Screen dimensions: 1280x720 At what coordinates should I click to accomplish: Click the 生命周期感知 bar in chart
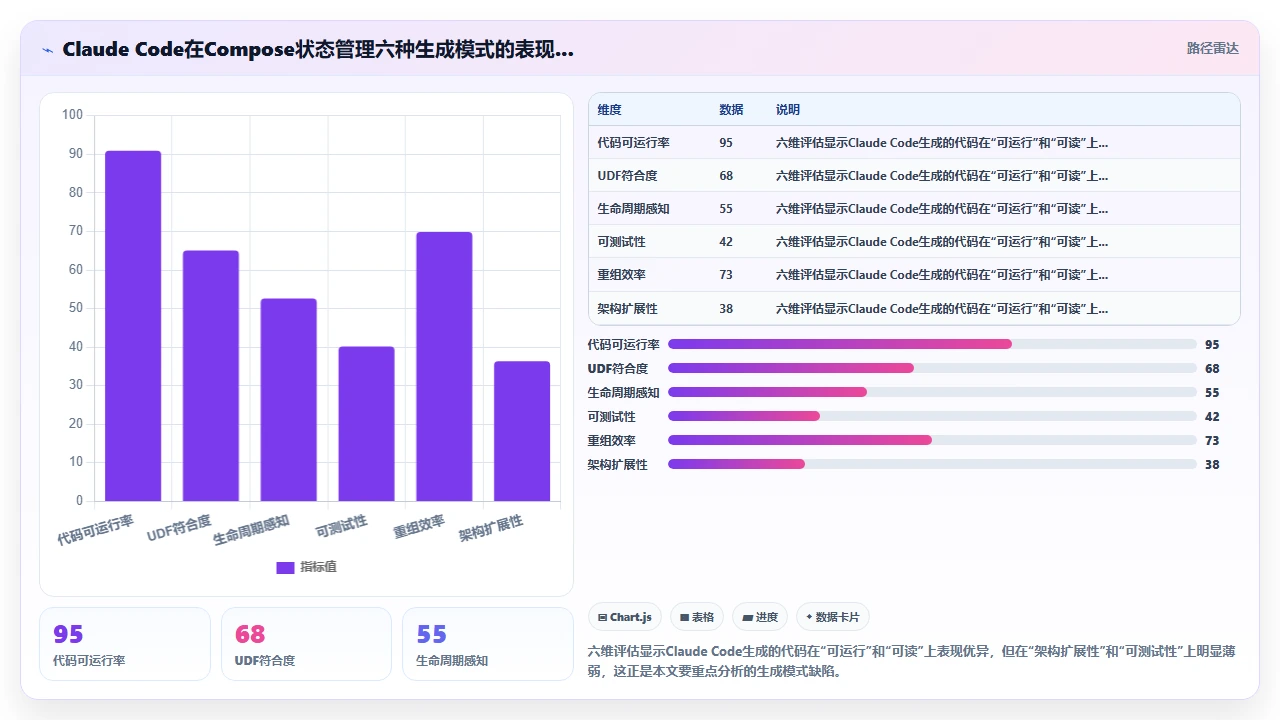point(289,400)
